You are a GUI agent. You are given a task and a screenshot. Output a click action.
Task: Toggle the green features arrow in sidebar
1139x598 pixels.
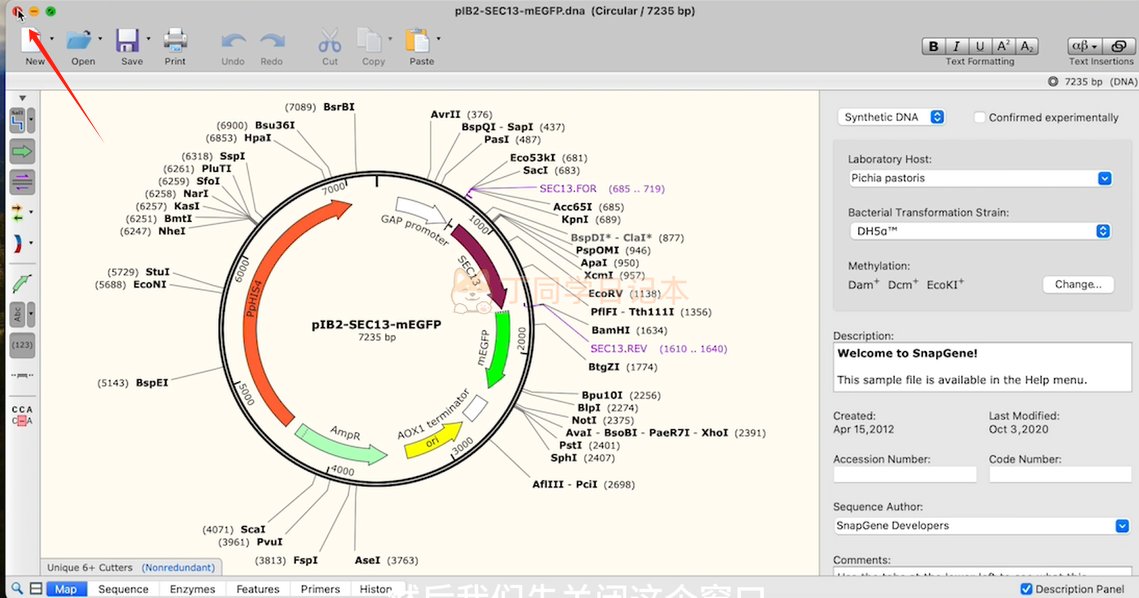tap(22, 151)
